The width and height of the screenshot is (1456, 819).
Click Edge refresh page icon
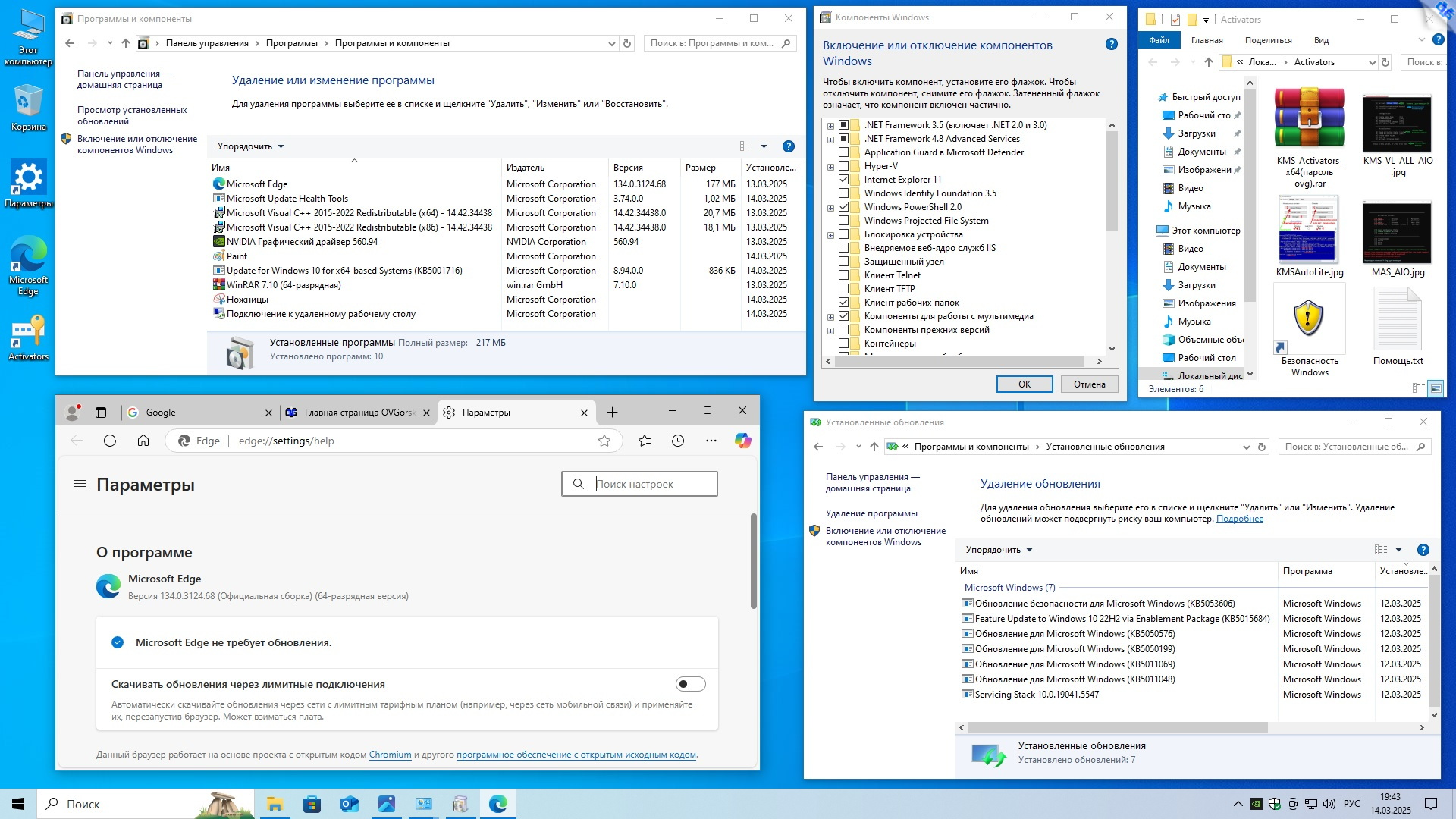[110, 441]
